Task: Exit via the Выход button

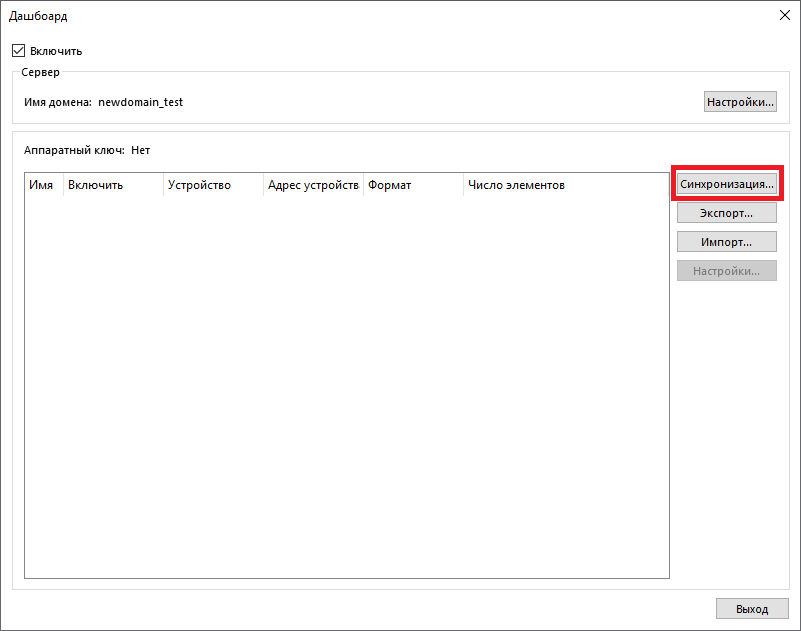Action: click(x=752, y=608)
